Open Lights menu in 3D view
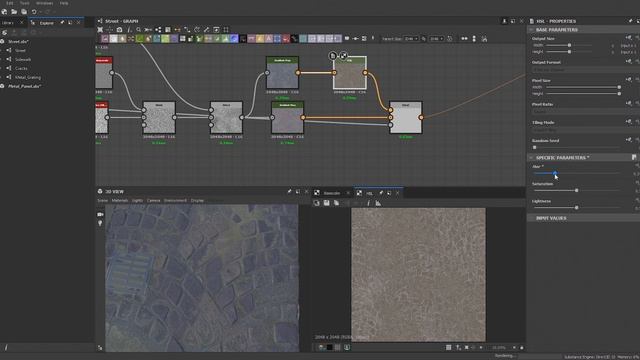The height and width of the screenshot is (360, 640). pyautogui.click(x=137, y=200)
